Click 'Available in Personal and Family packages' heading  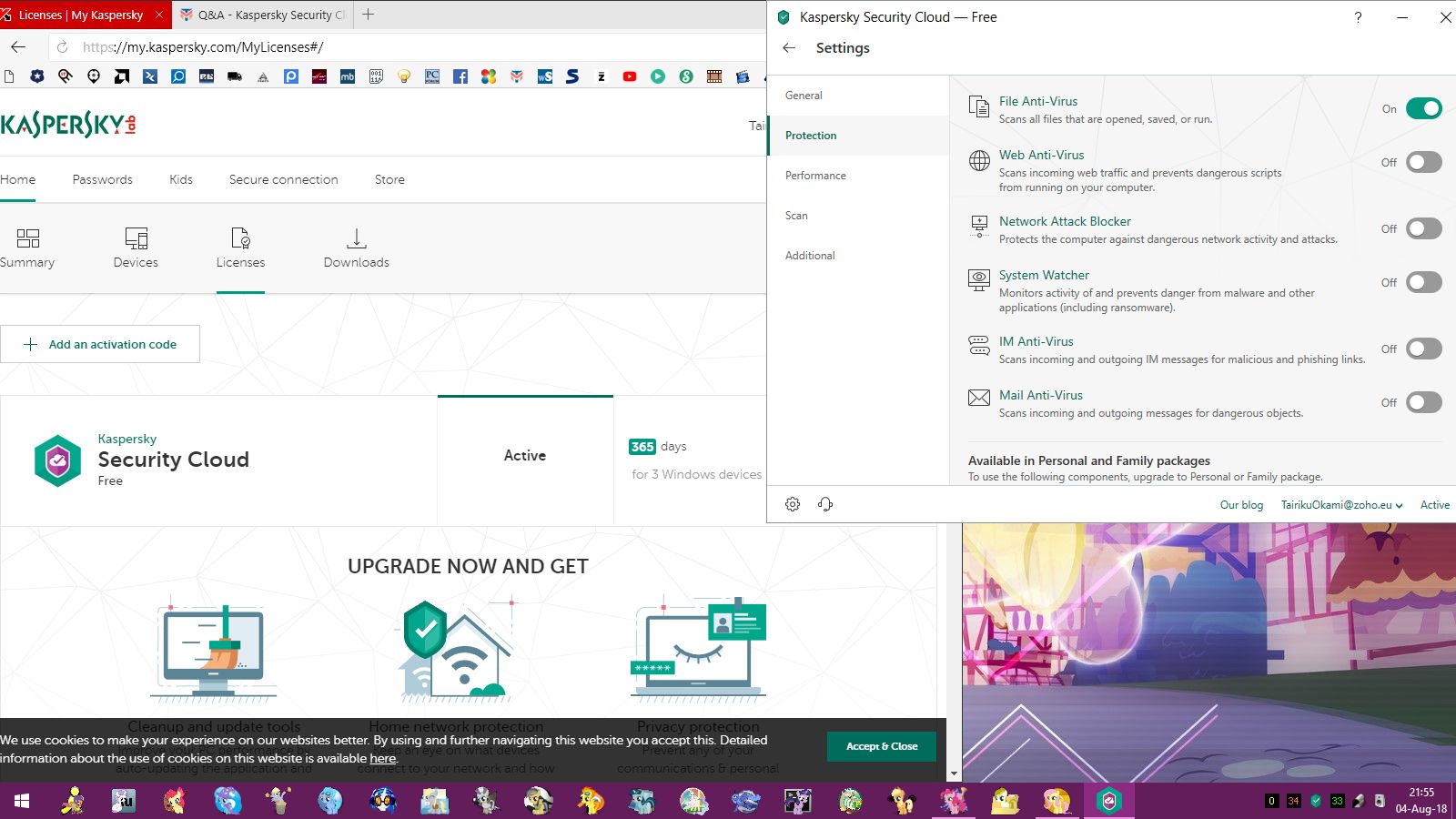[x=1089, y=460]
